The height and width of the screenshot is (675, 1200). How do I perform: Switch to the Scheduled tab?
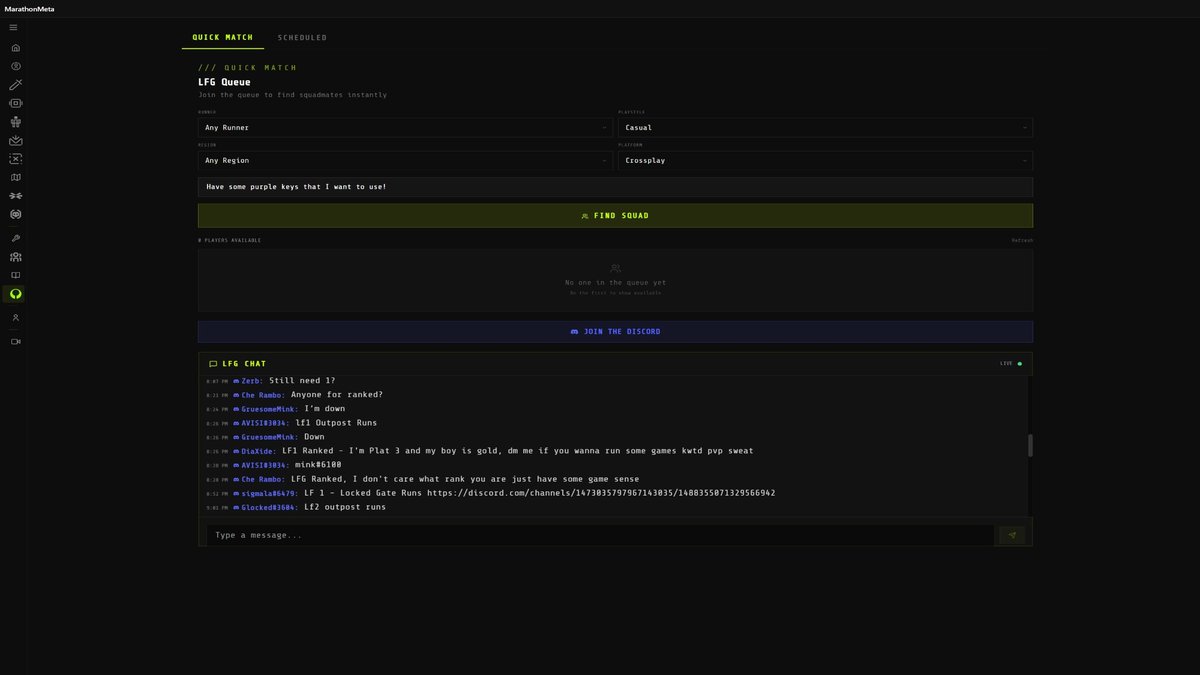click(x=302, y=37)
